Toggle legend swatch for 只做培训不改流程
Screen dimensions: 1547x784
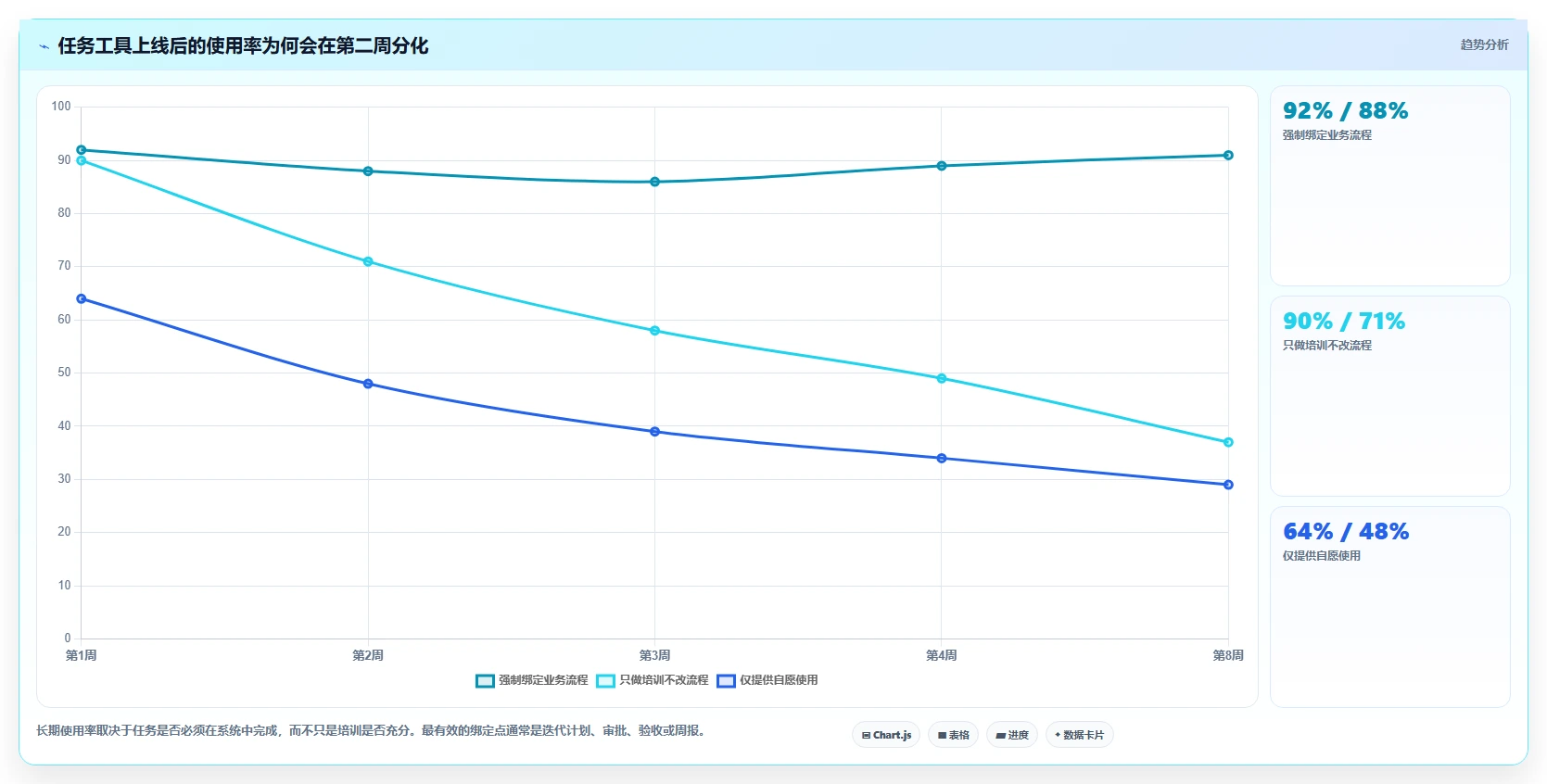[605, 681]
